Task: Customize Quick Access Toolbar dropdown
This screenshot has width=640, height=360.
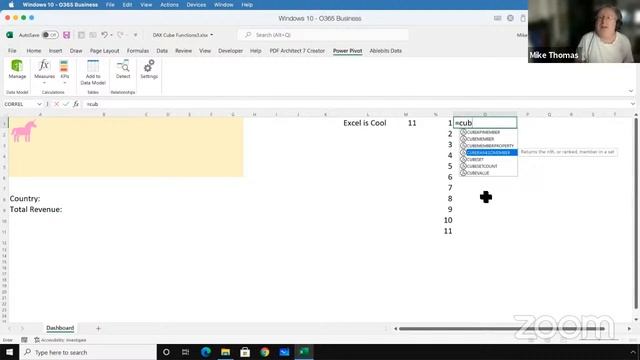Action: coord(136,35)
